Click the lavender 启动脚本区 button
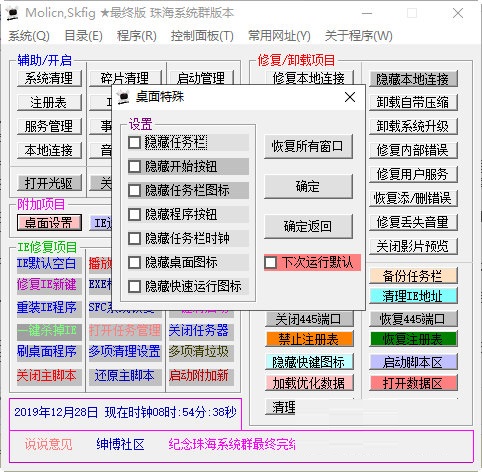The image size is (482, 472). click(413, 362)
